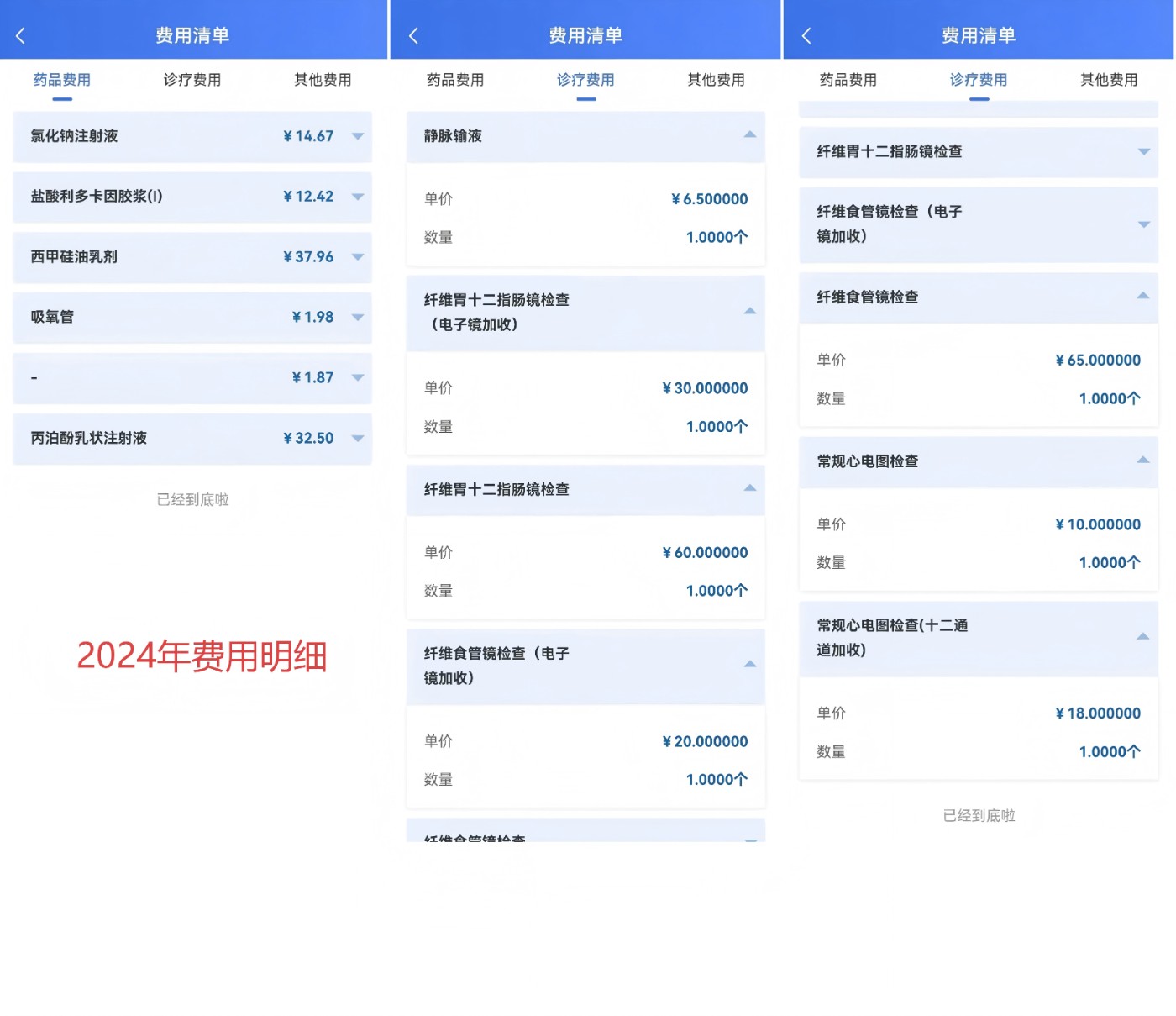Expand 氯化钠注射液 using its arrow icon
Image resolution: width=1176 pixels, height=1016 pixels.
click(358, 136)
